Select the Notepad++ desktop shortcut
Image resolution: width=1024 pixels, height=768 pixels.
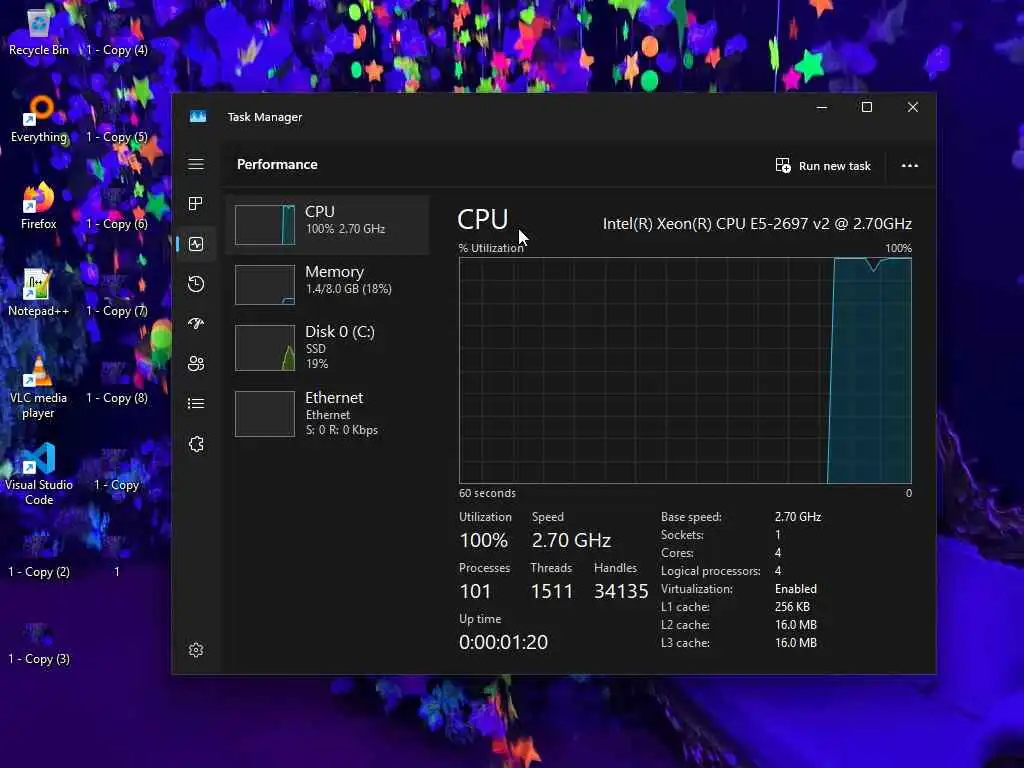39,293
